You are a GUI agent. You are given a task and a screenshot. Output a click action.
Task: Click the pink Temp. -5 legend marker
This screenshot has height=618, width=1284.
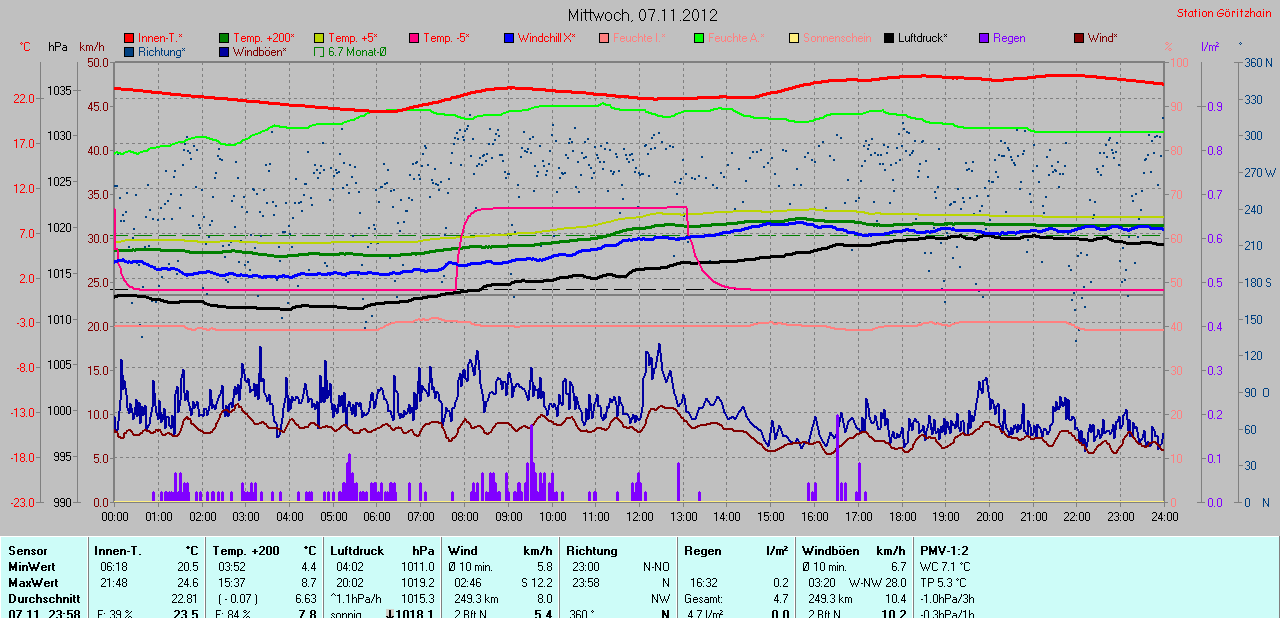(x=414, y=38)
